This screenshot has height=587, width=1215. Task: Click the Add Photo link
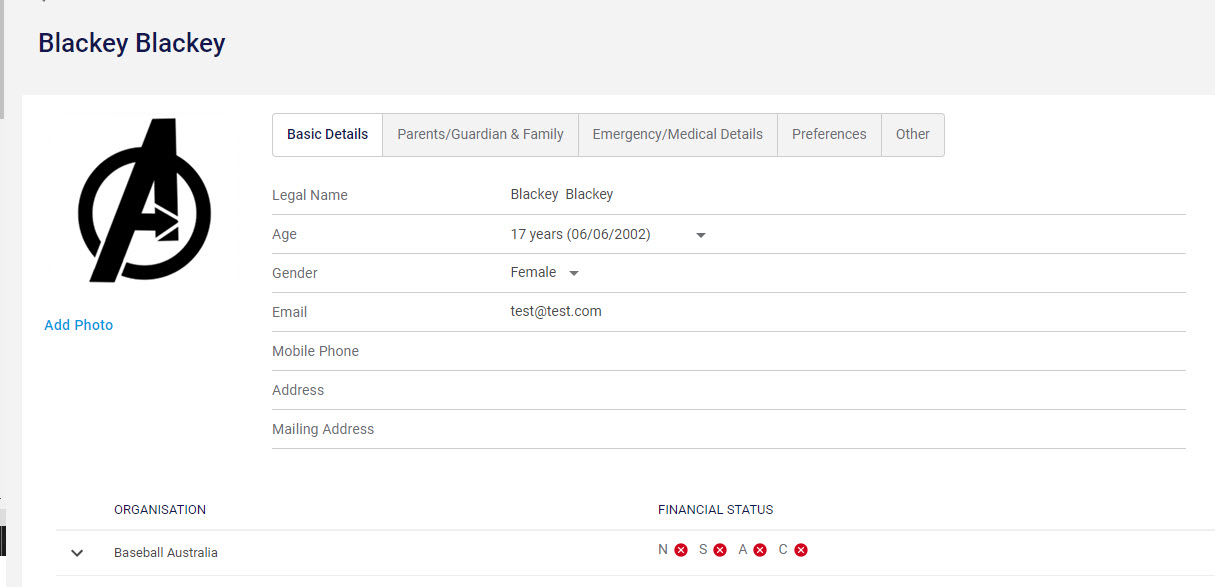(x=79, y=325)
